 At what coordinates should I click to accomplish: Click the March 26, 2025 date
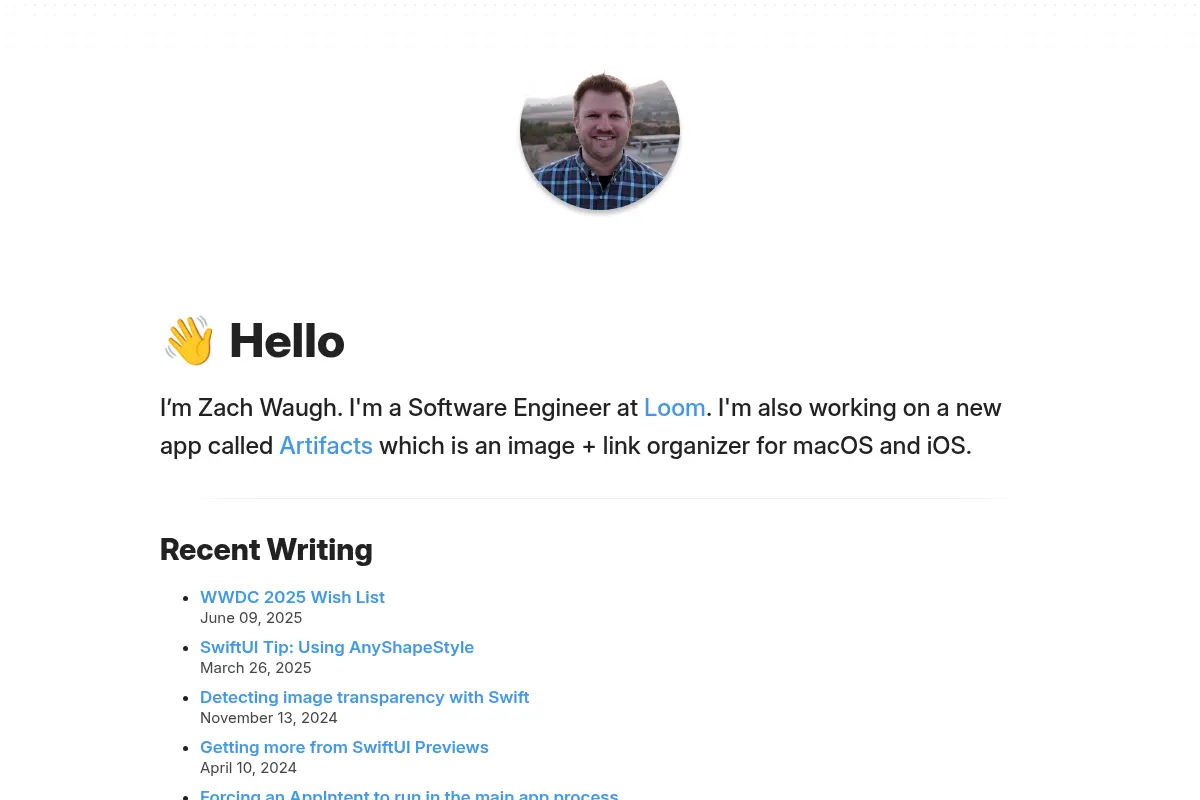(x=256, y=668)
